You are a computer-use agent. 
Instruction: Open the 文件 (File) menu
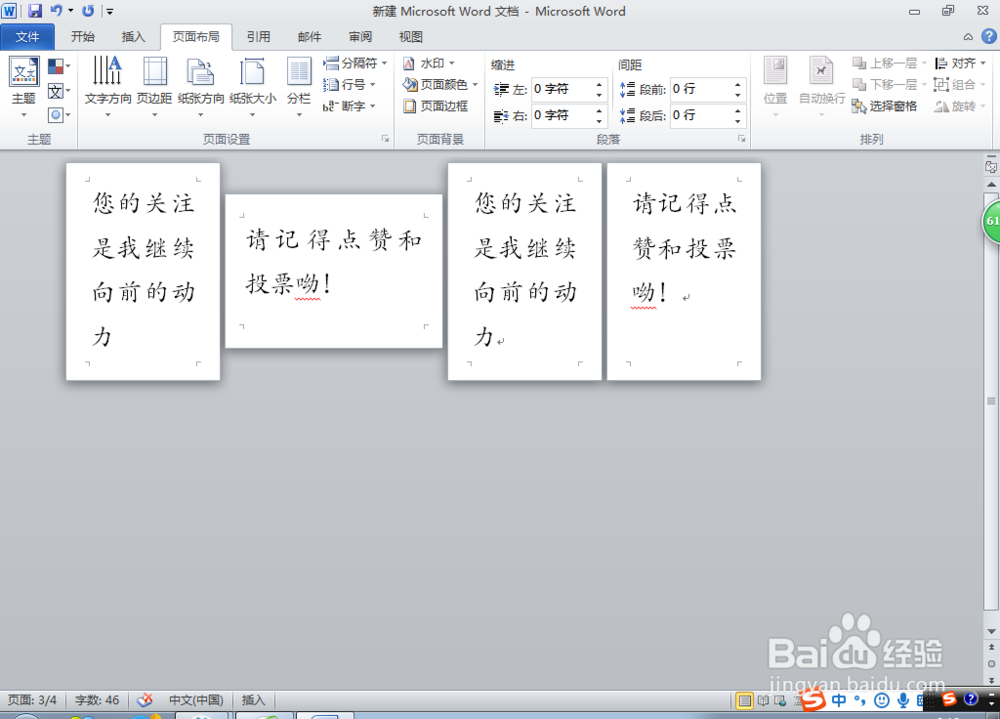[27, 36]
